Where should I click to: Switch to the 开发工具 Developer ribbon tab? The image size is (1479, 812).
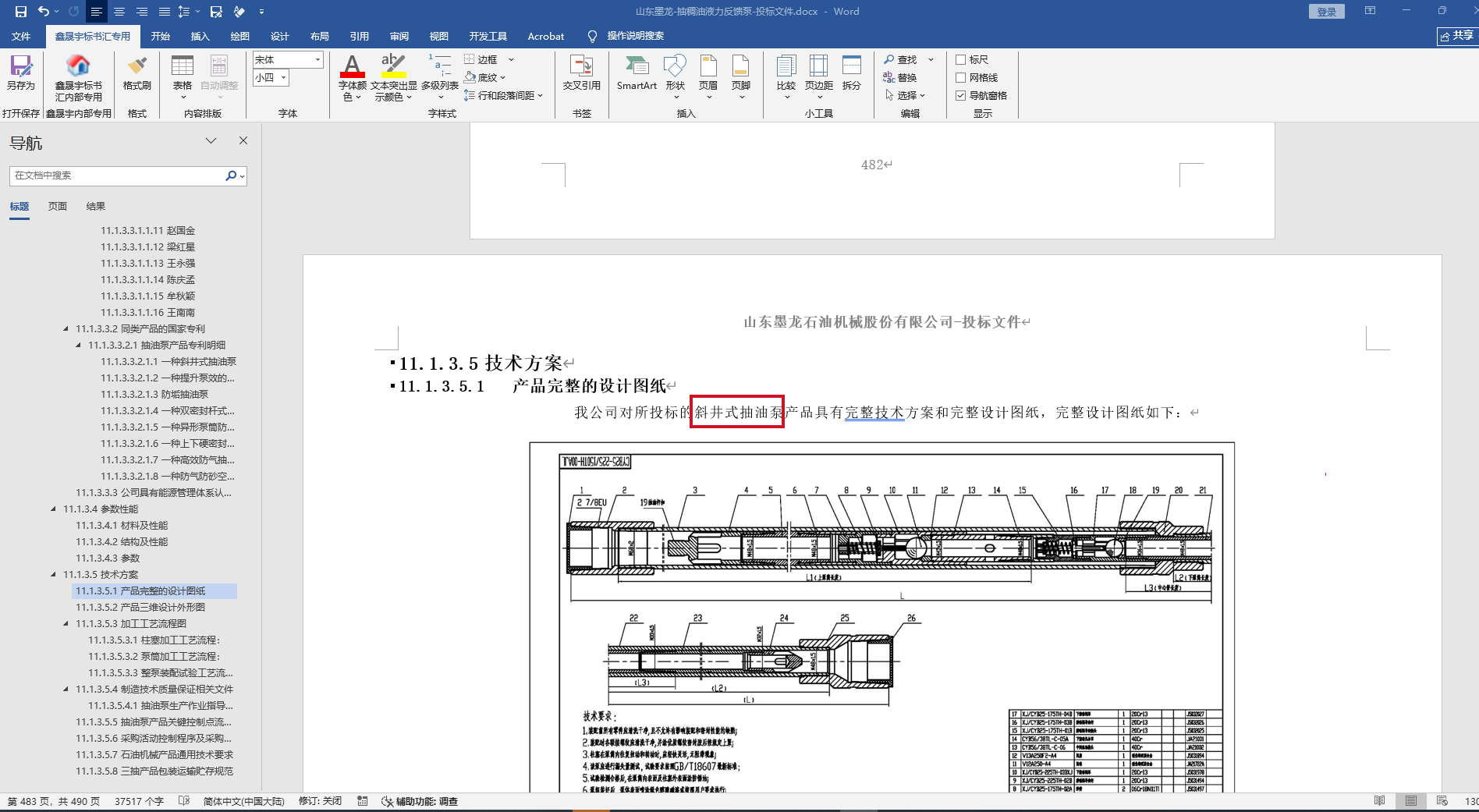click(488, 36)
